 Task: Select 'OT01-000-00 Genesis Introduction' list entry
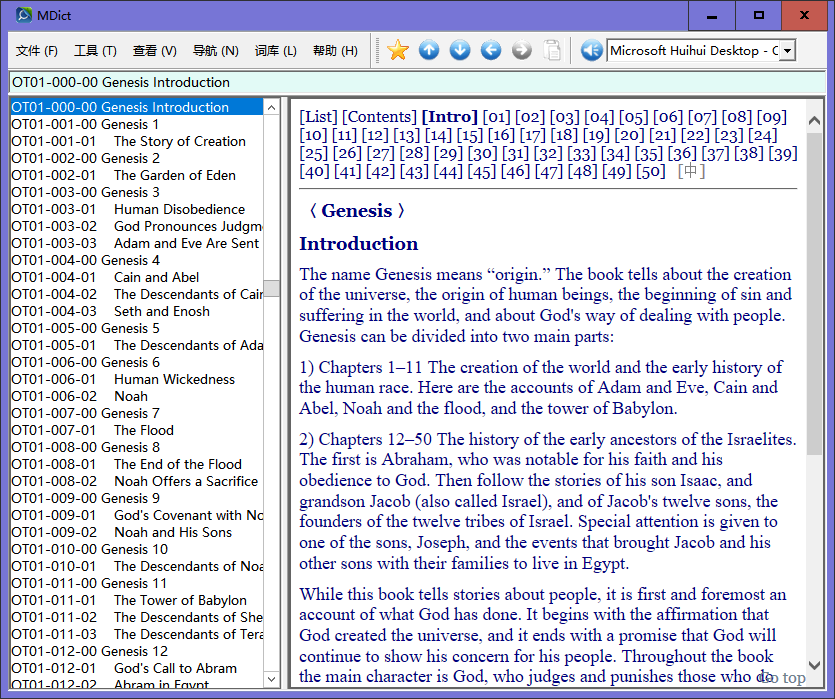pyautogui.click(x=137, y=107)
